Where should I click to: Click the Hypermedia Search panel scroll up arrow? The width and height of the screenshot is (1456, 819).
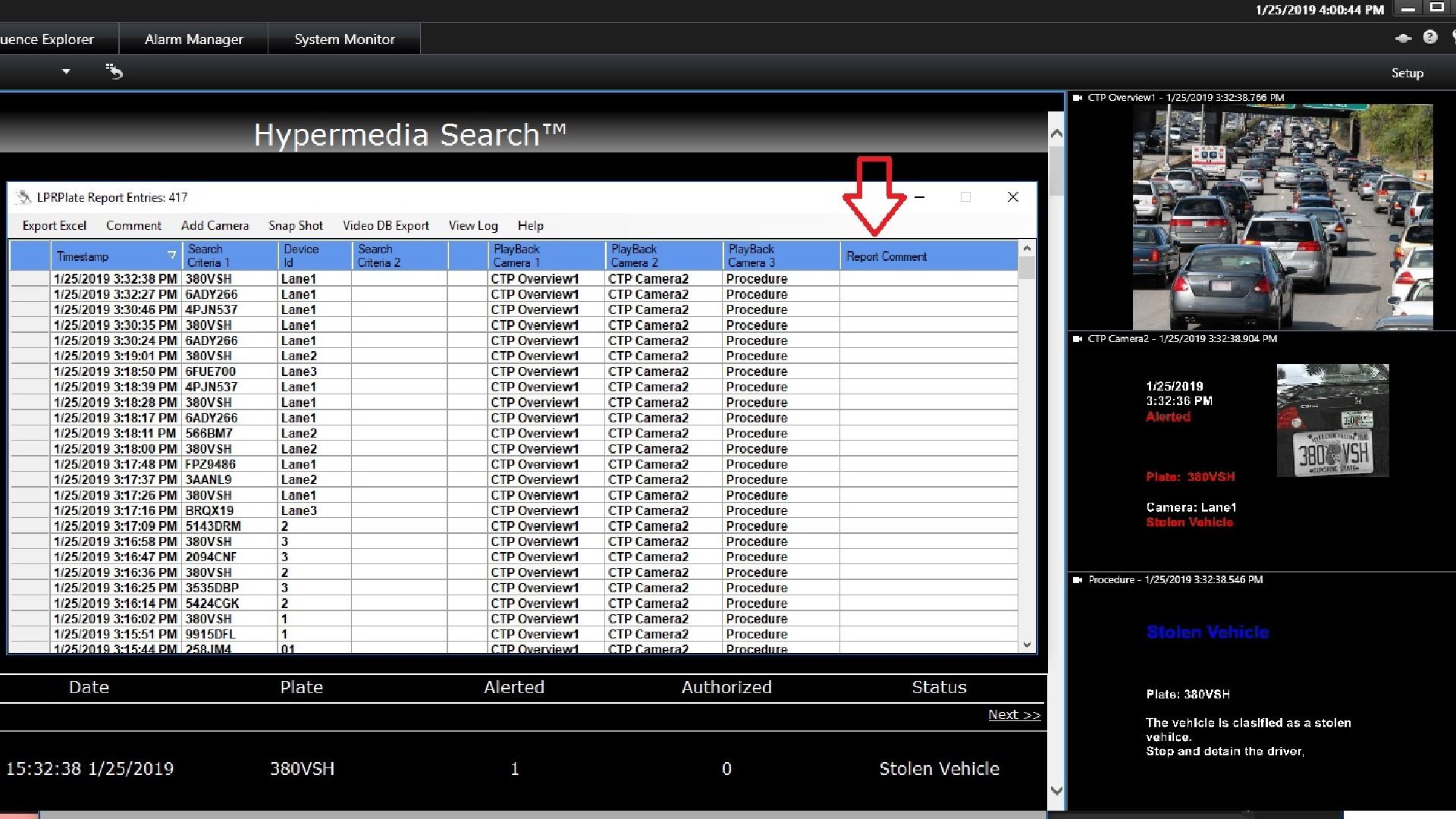tap(1056, 133)
